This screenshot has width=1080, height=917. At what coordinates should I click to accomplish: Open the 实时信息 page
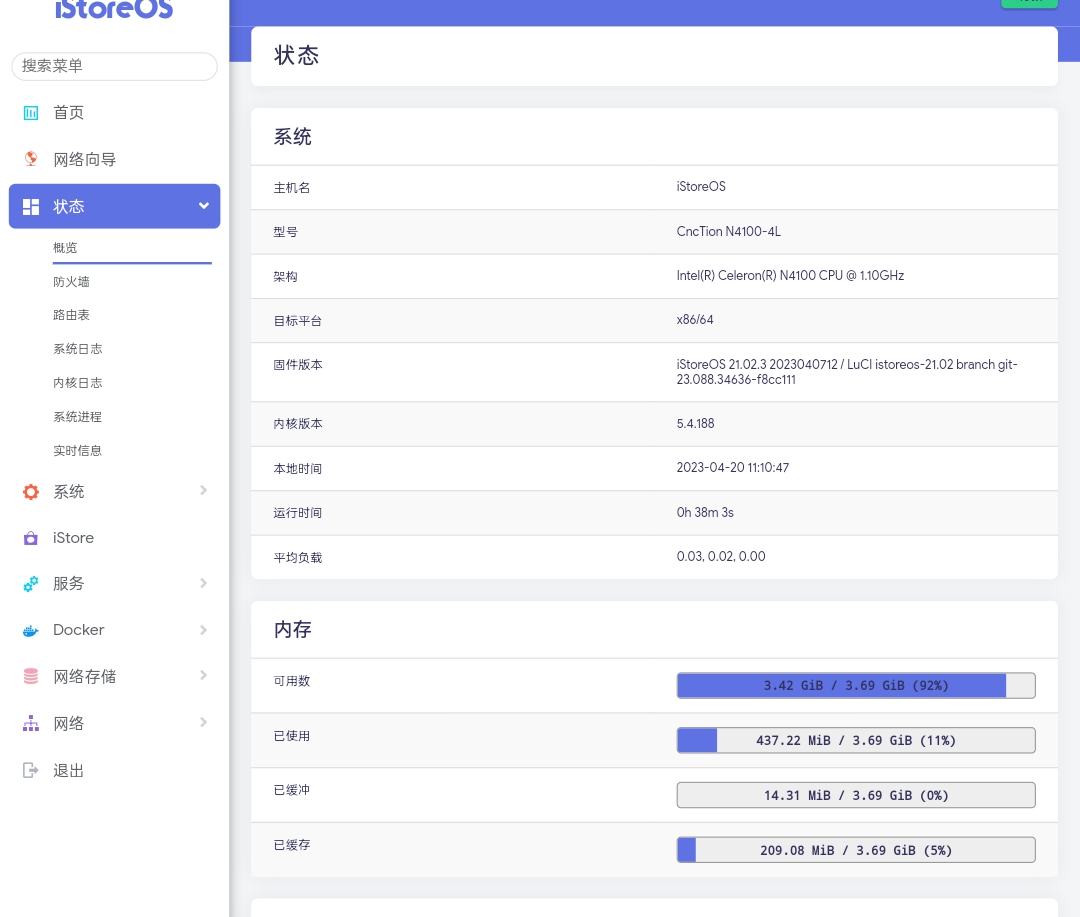[x=78, y=451]
